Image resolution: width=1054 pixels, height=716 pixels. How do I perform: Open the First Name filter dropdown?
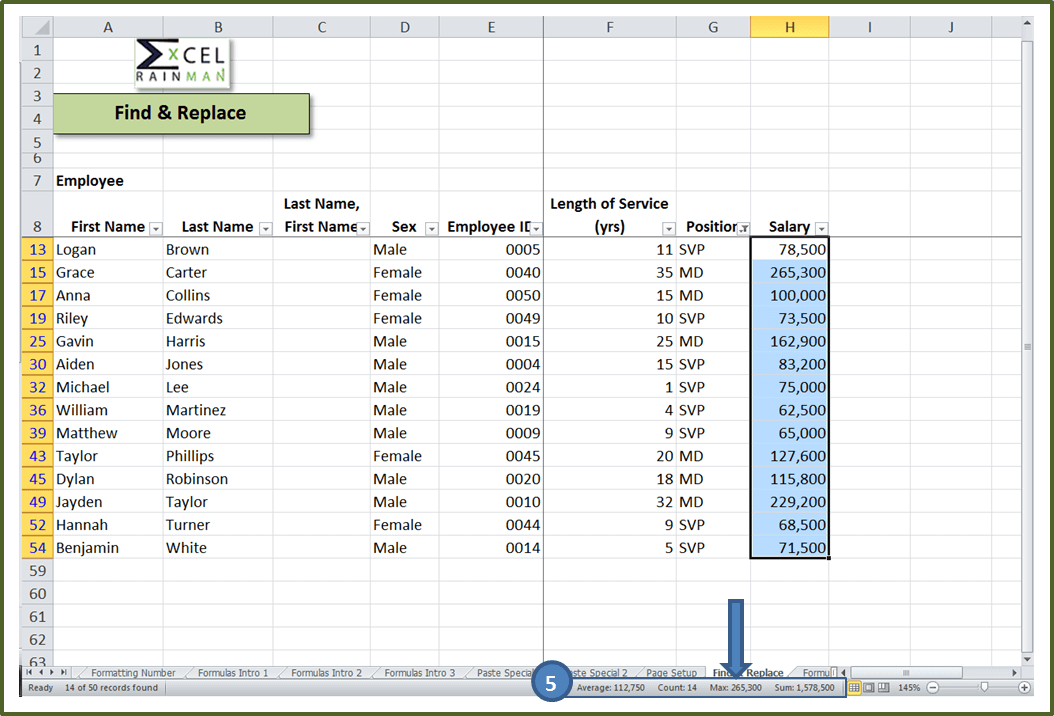[155, 229]
